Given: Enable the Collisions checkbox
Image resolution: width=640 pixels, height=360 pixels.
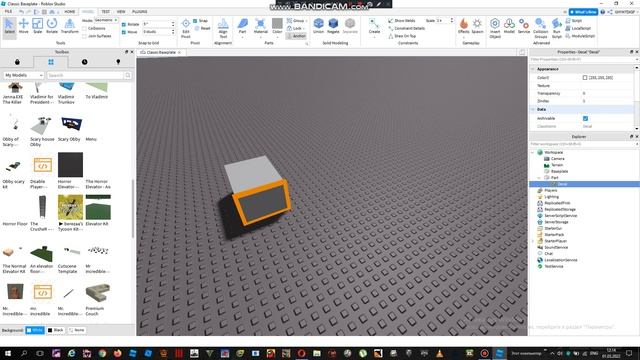Looking at the screenshot, I should point(84,29).
